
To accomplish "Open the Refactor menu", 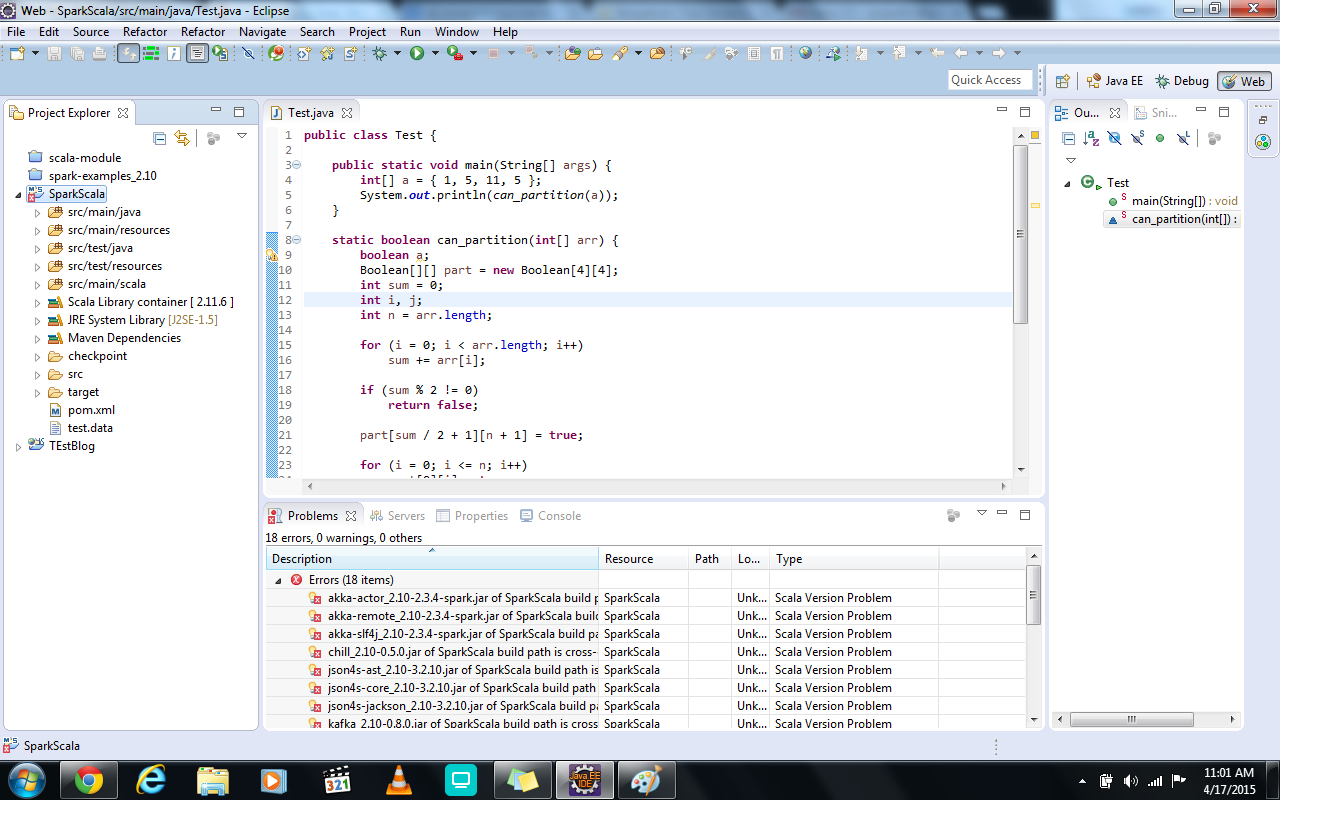I will coord(145,31).
